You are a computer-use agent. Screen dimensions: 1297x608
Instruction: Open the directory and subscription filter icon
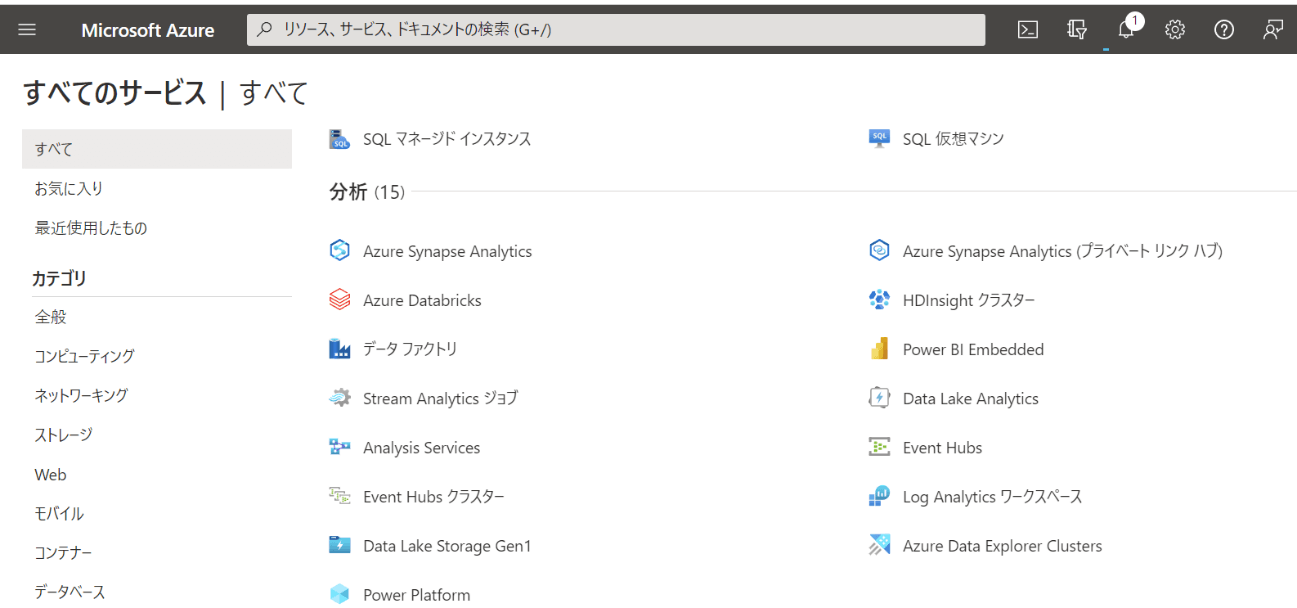[x=1077, y=30]
